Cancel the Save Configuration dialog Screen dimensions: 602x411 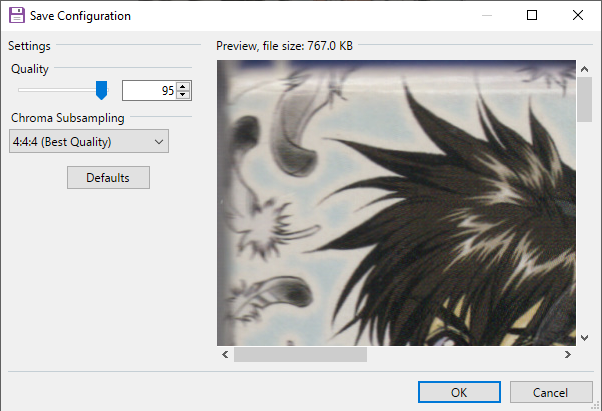pyautogui.click(x=550, y=392)
